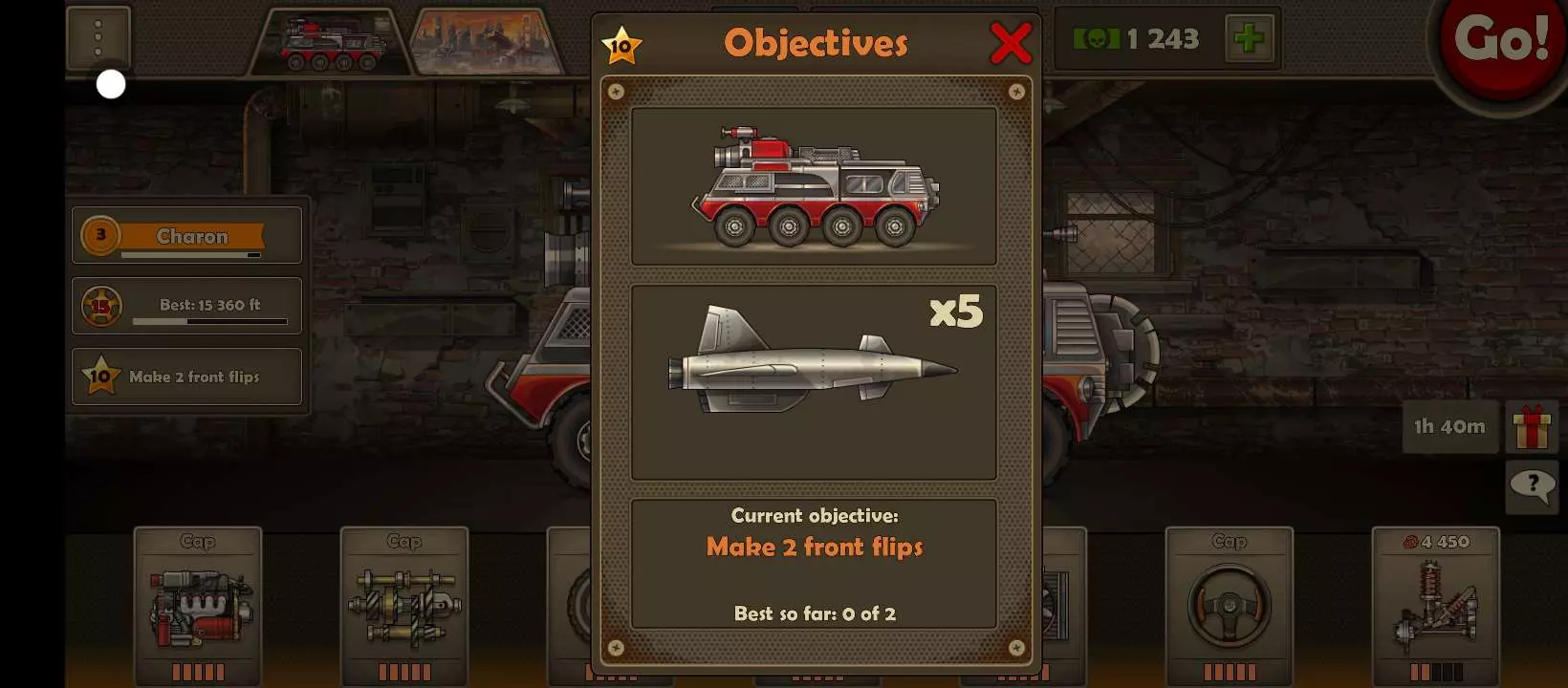Viewport: 1568px width, 688px height.
Task: Click the 1h 40m gift timer
Action: click(1449, 426)
